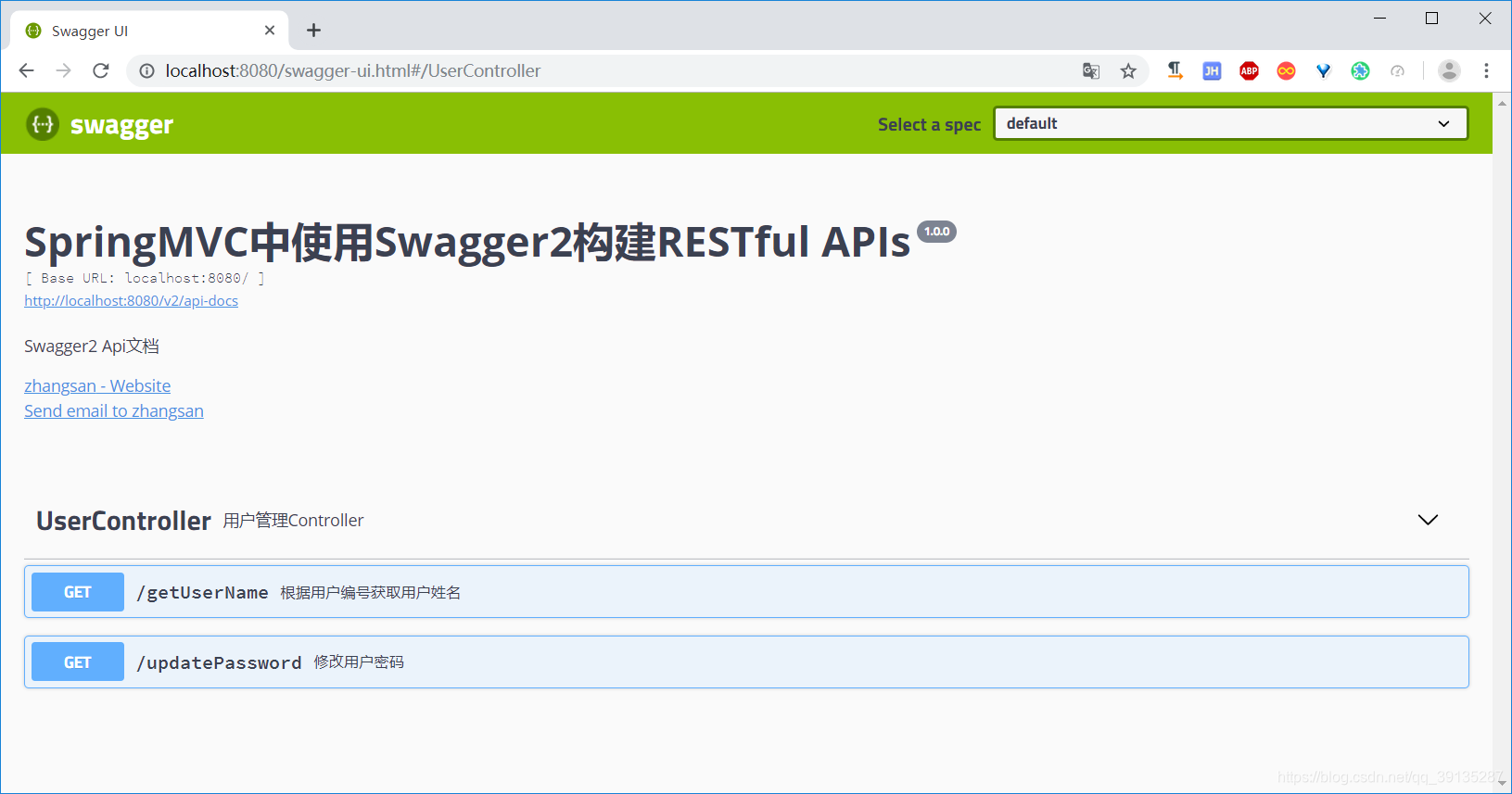Click the swagger brand text
1512x794 pixels.
[x=121, y=125]
